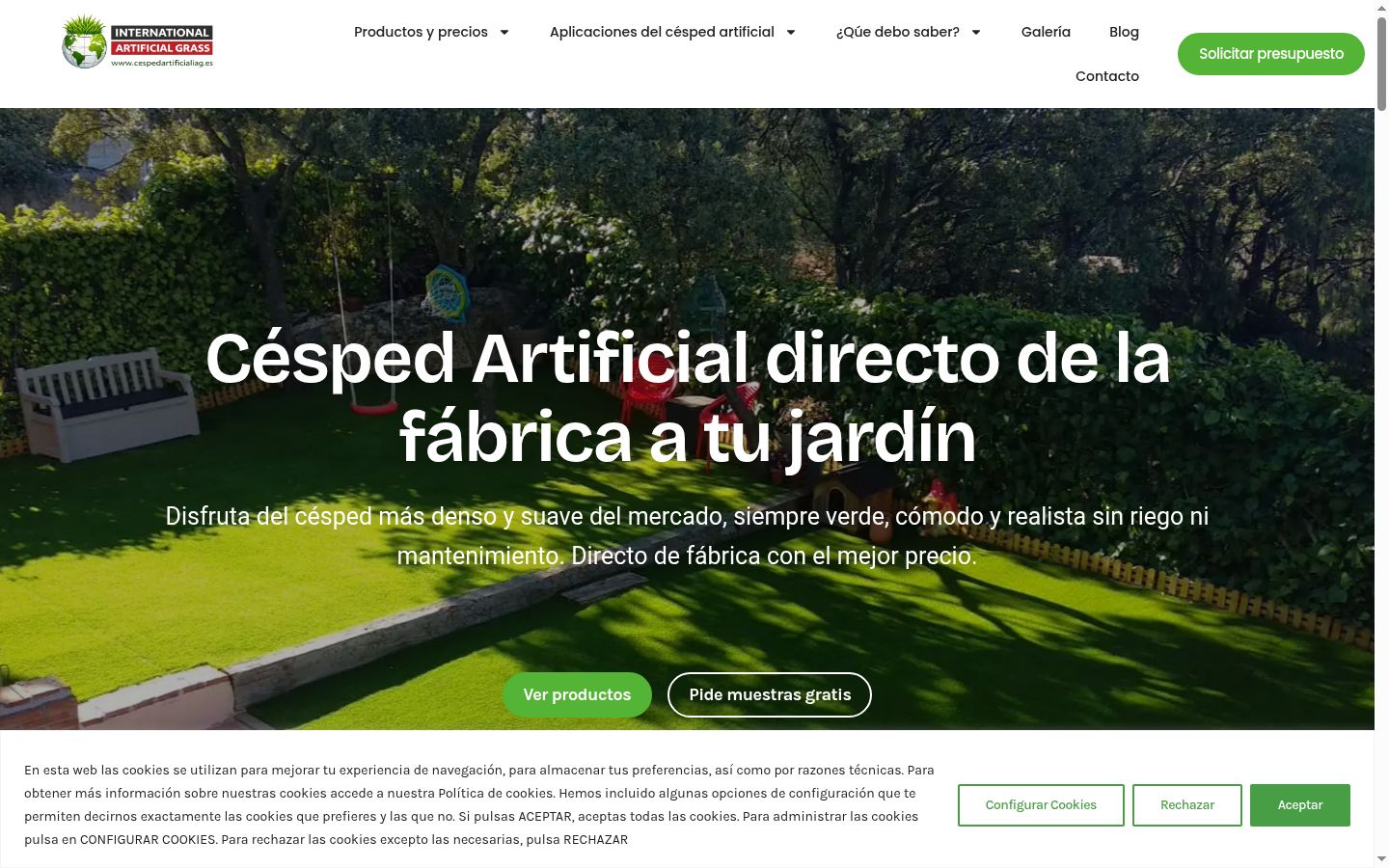Viewport: 1389px width, 868px height.
Task: Click Pide muestras gratis button
Action: pos(770,694)
